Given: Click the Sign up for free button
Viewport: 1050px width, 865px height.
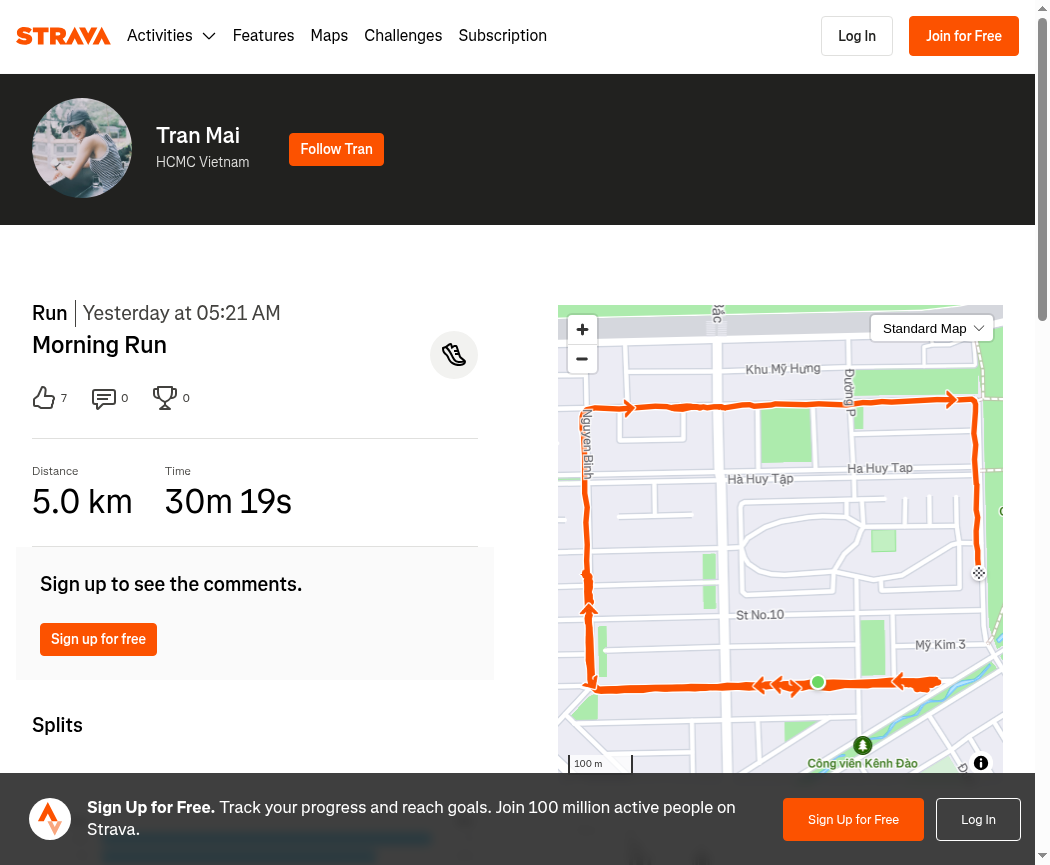Looking at the screenshot, I should 98,639.
